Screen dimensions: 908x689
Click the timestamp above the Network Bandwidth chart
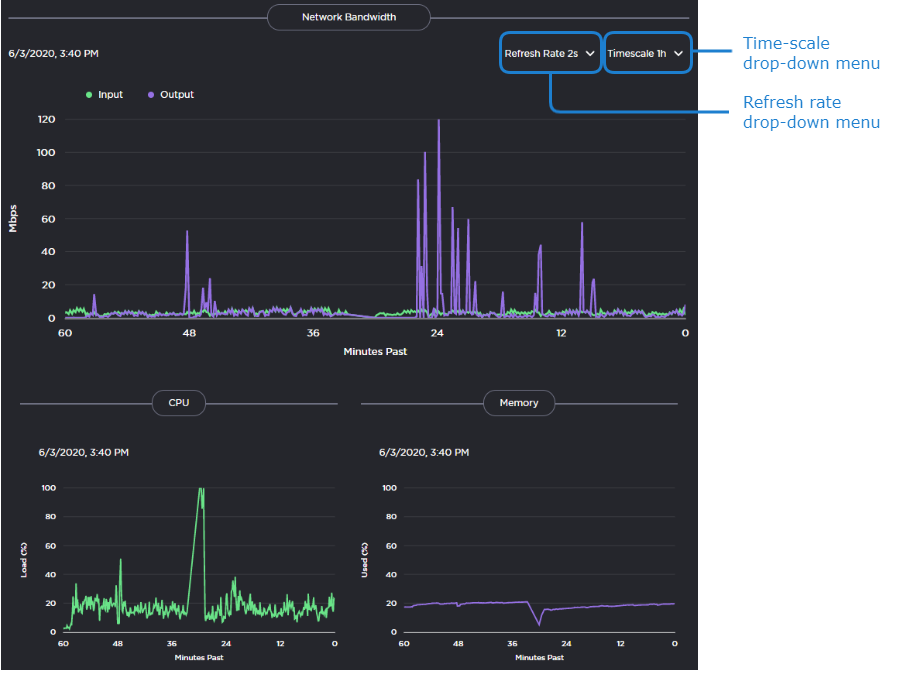click(54, 53)
